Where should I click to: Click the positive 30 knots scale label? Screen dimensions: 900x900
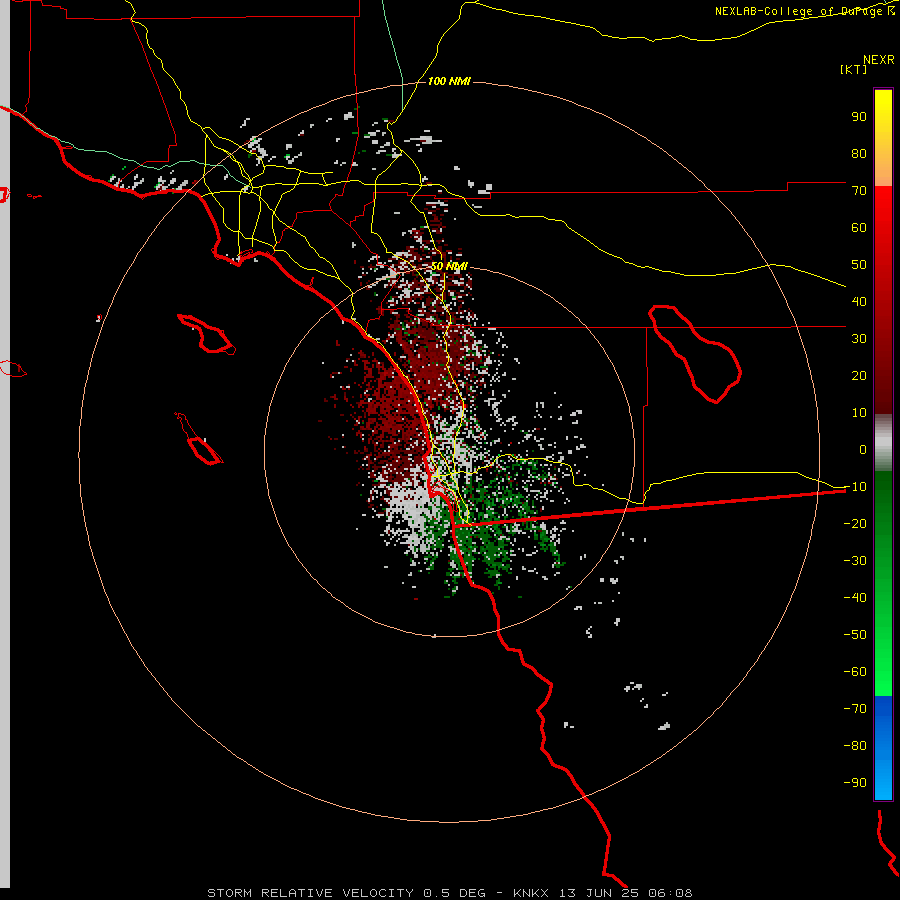[859, 339]
